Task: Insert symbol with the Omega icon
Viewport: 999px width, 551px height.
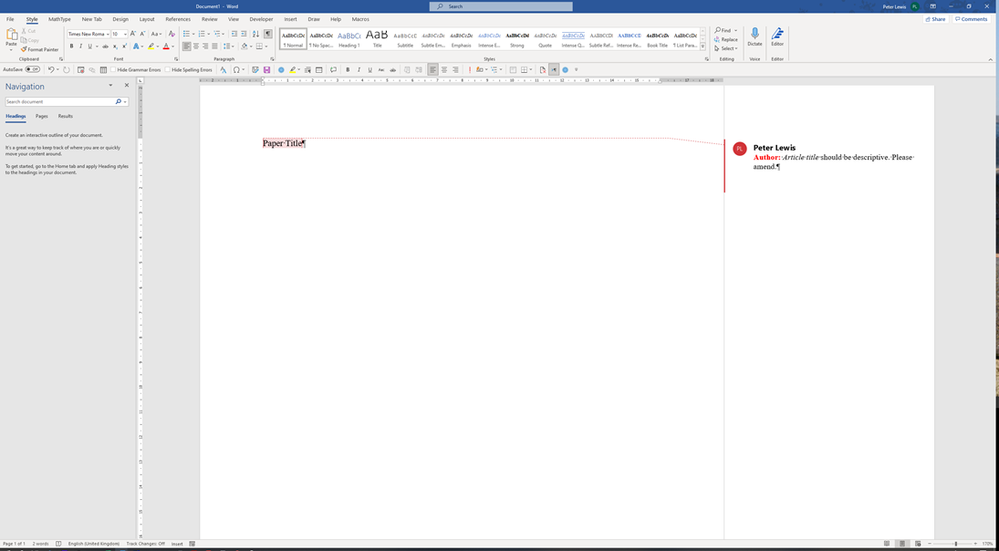Action: [x=236, y=69]
